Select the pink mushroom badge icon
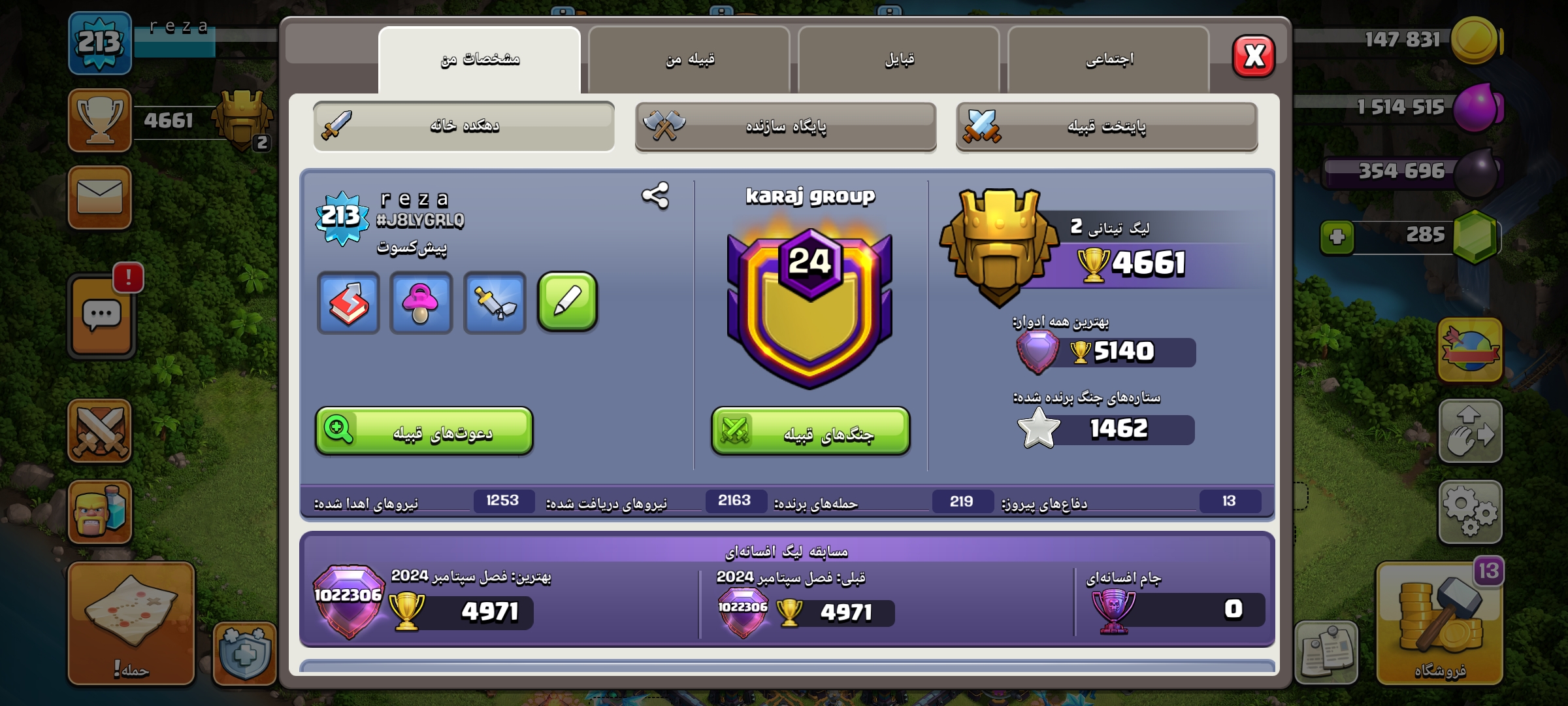 421,303
